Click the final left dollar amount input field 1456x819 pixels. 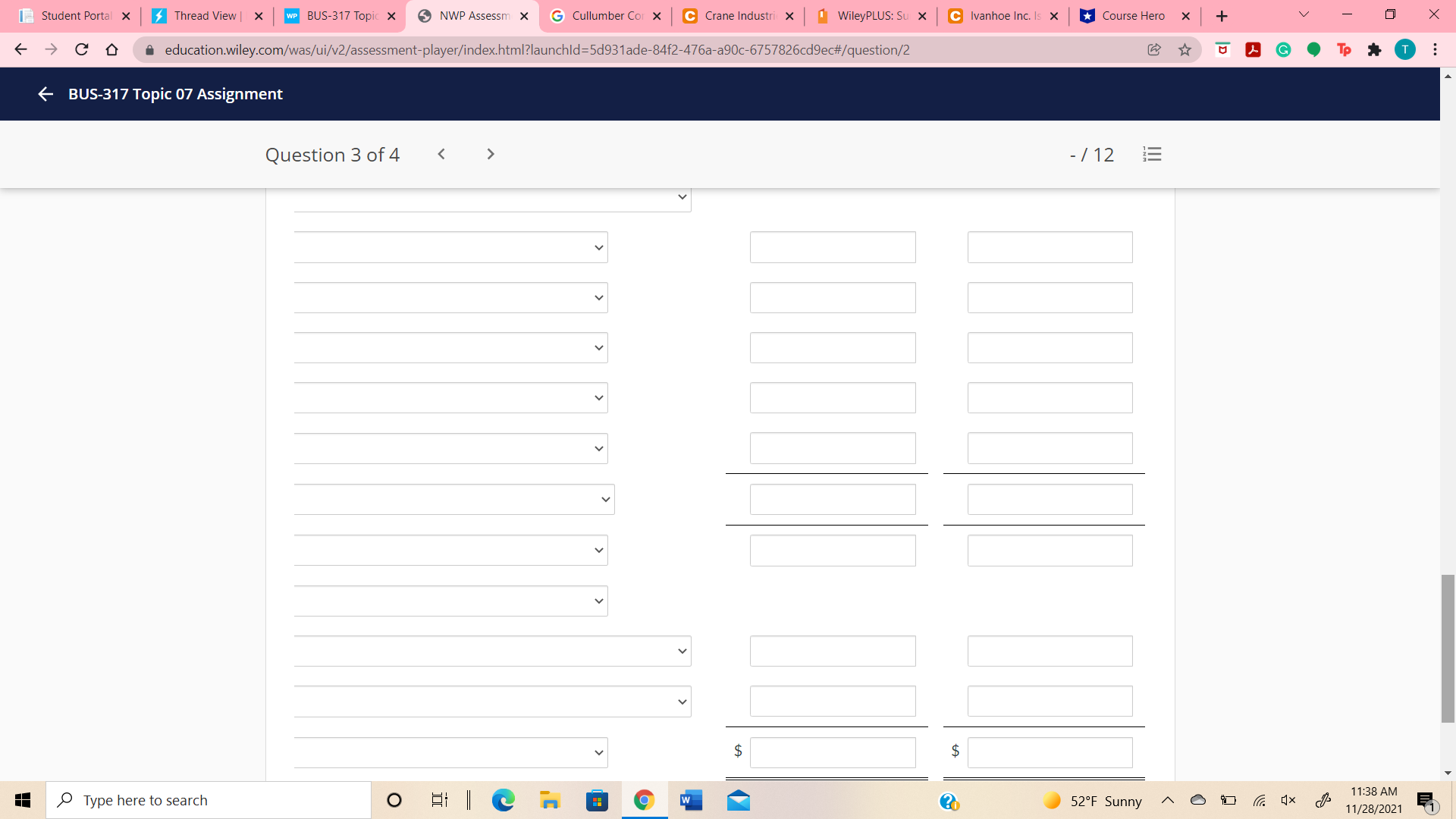click(x=833, y=752)
